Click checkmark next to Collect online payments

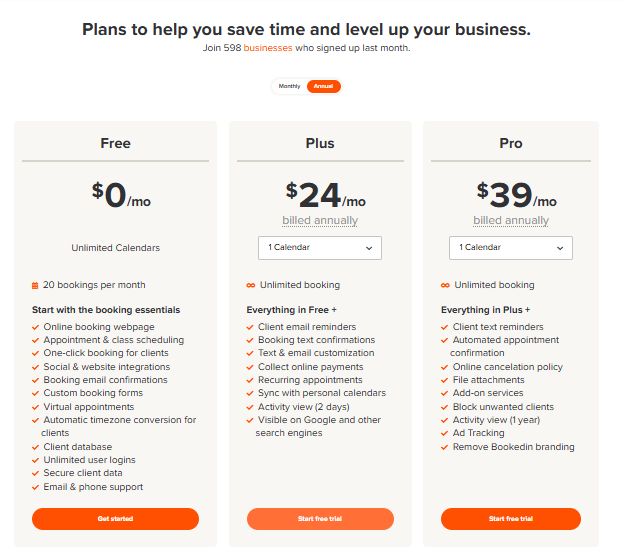click(250, 367)
